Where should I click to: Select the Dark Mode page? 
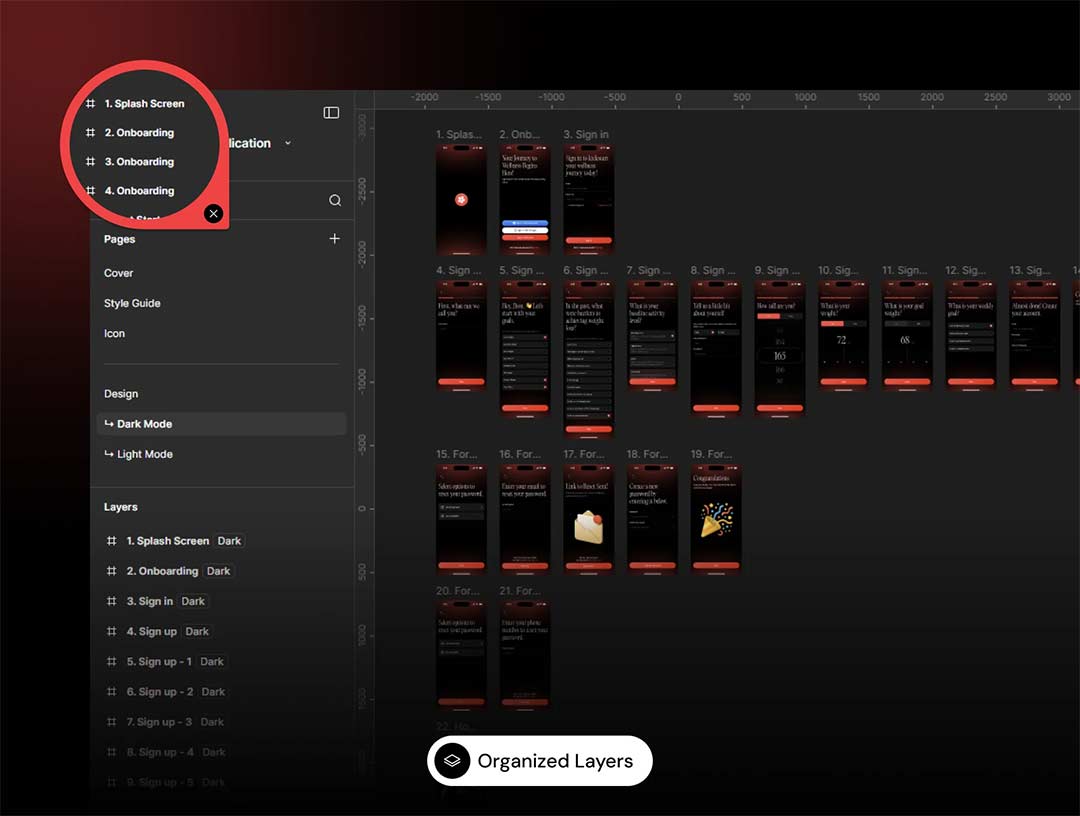[x=144, y=424]
